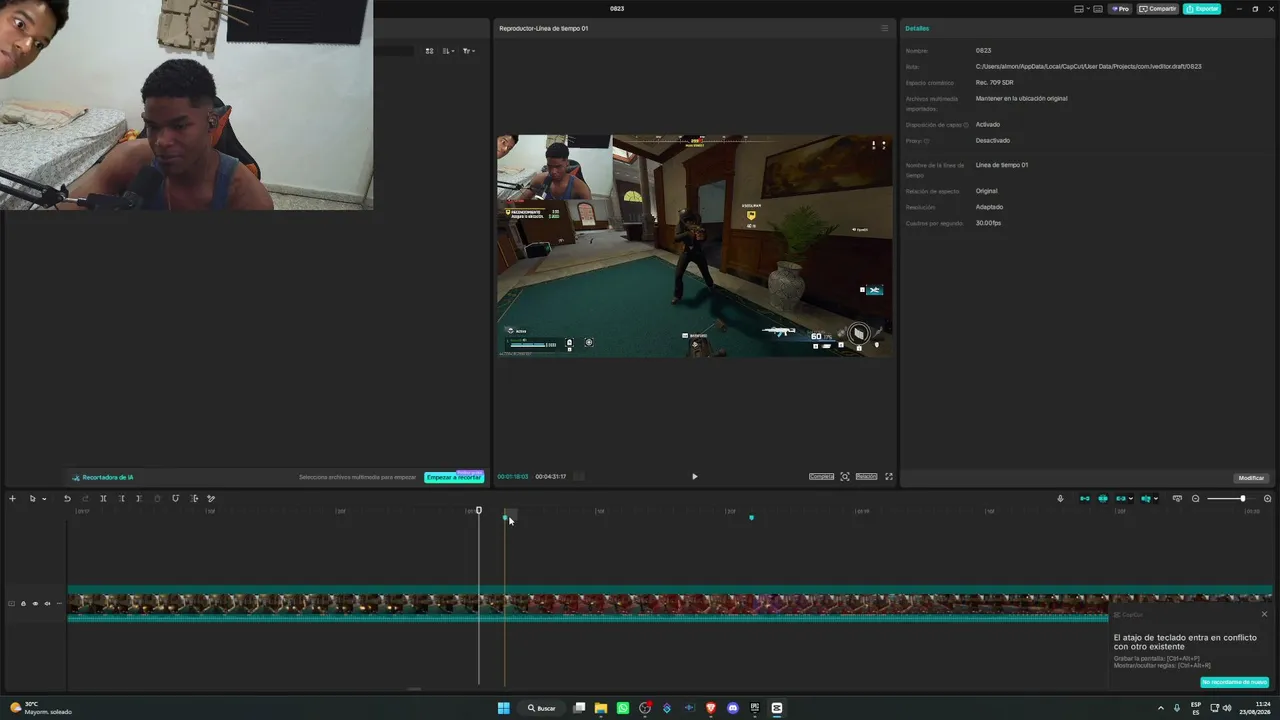This screenshot has width=1280, height=720.
Task: Expand the linkage options dropdown arrow
Action: point(1131,499)
